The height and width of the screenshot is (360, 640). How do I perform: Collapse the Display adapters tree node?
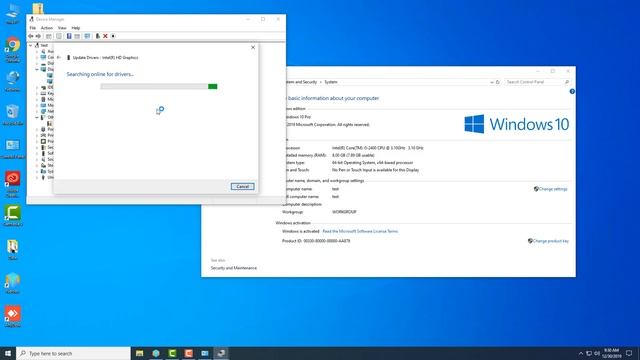pos(37,69)
